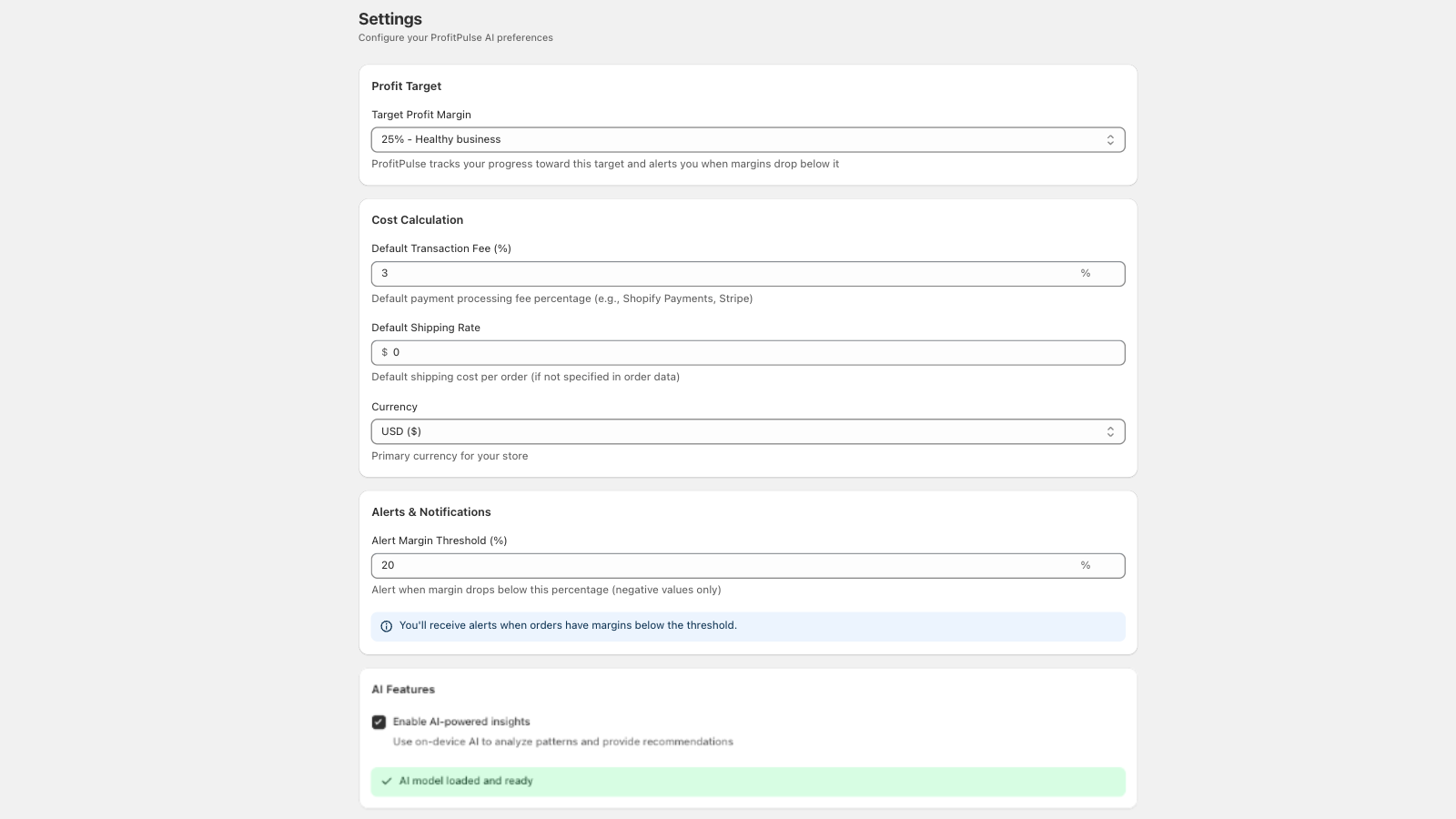Click the 'Cost Calculation' section title
1456x819 pixels.
click(417, 219)
